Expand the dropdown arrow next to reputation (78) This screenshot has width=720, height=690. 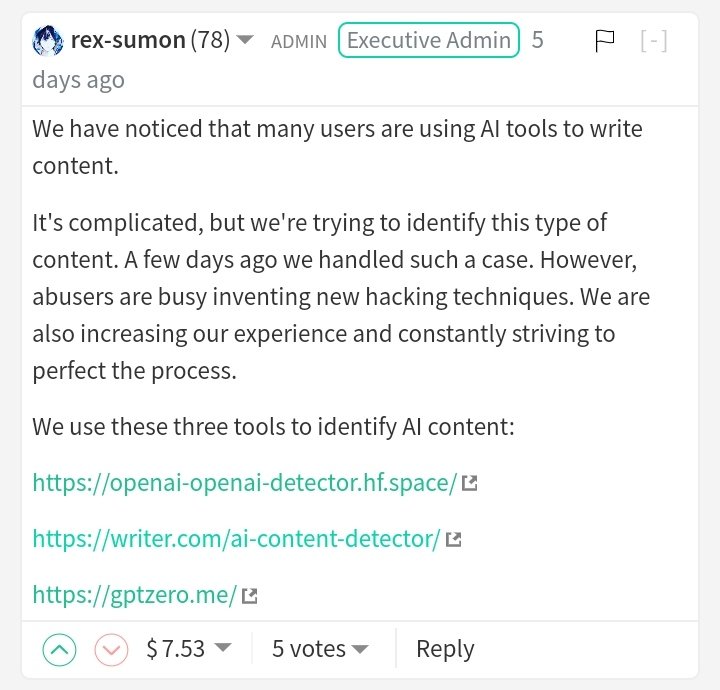point(246,41)
